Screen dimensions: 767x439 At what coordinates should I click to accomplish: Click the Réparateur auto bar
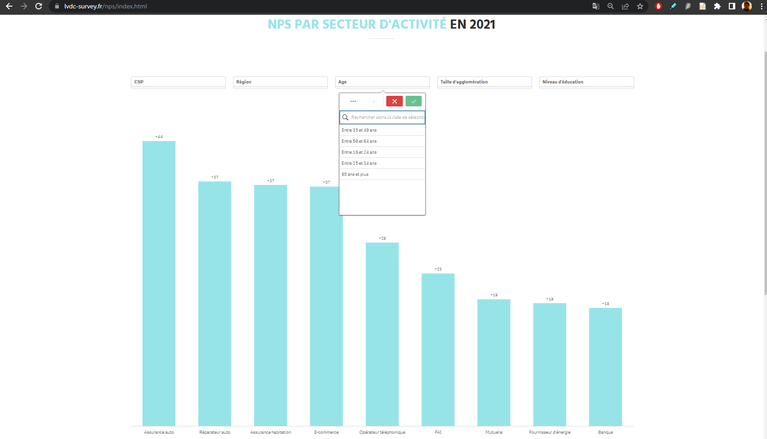215,303
